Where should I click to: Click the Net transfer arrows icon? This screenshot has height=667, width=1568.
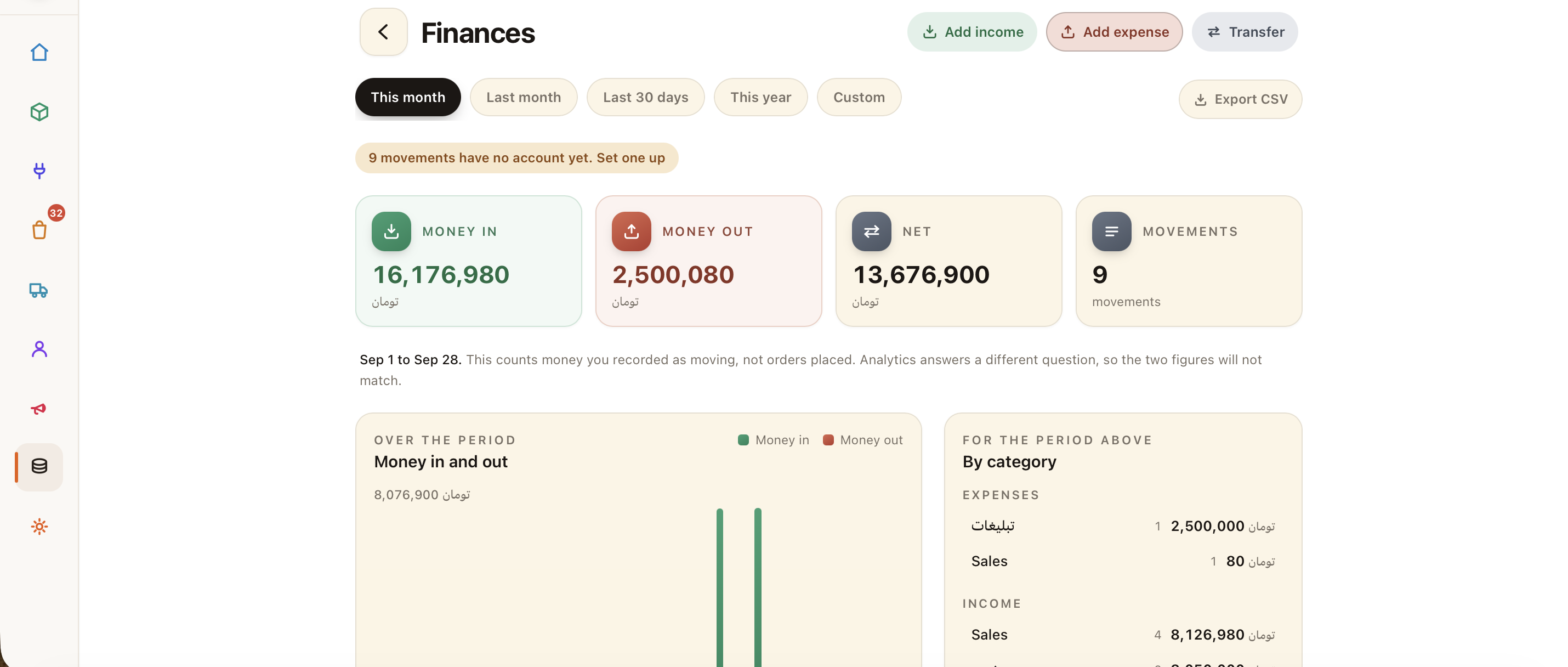coord(871,231)
